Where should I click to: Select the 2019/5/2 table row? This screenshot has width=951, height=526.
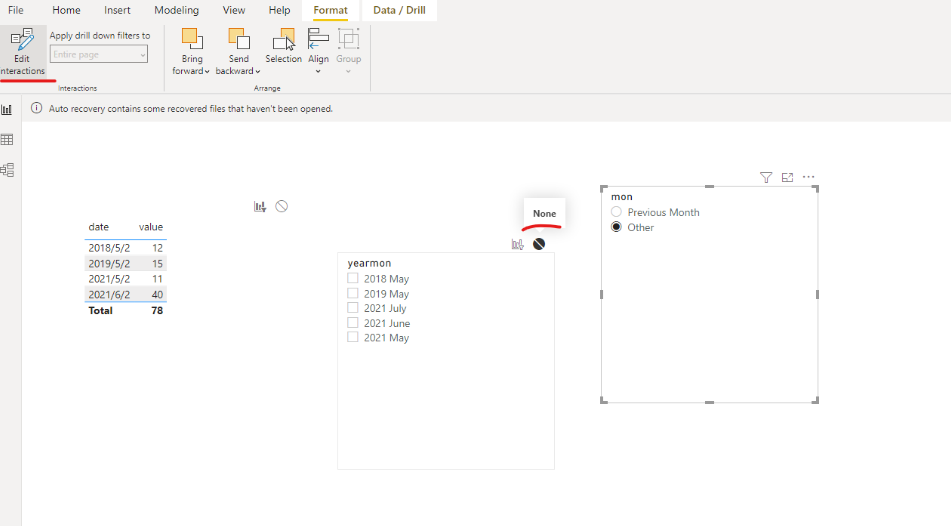click(126, 263)
